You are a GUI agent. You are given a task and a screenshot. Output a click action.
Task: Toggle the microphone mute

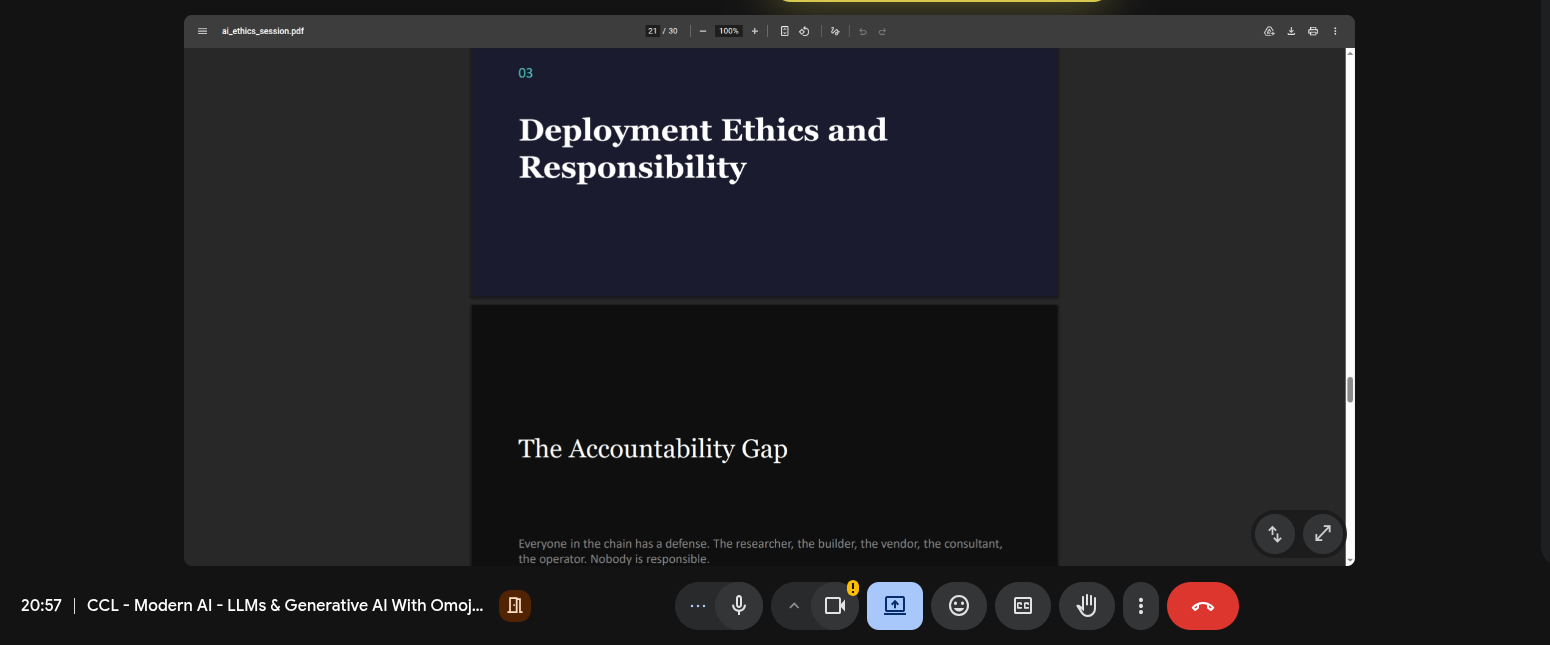pyautogui.click(x=739, y=605)
